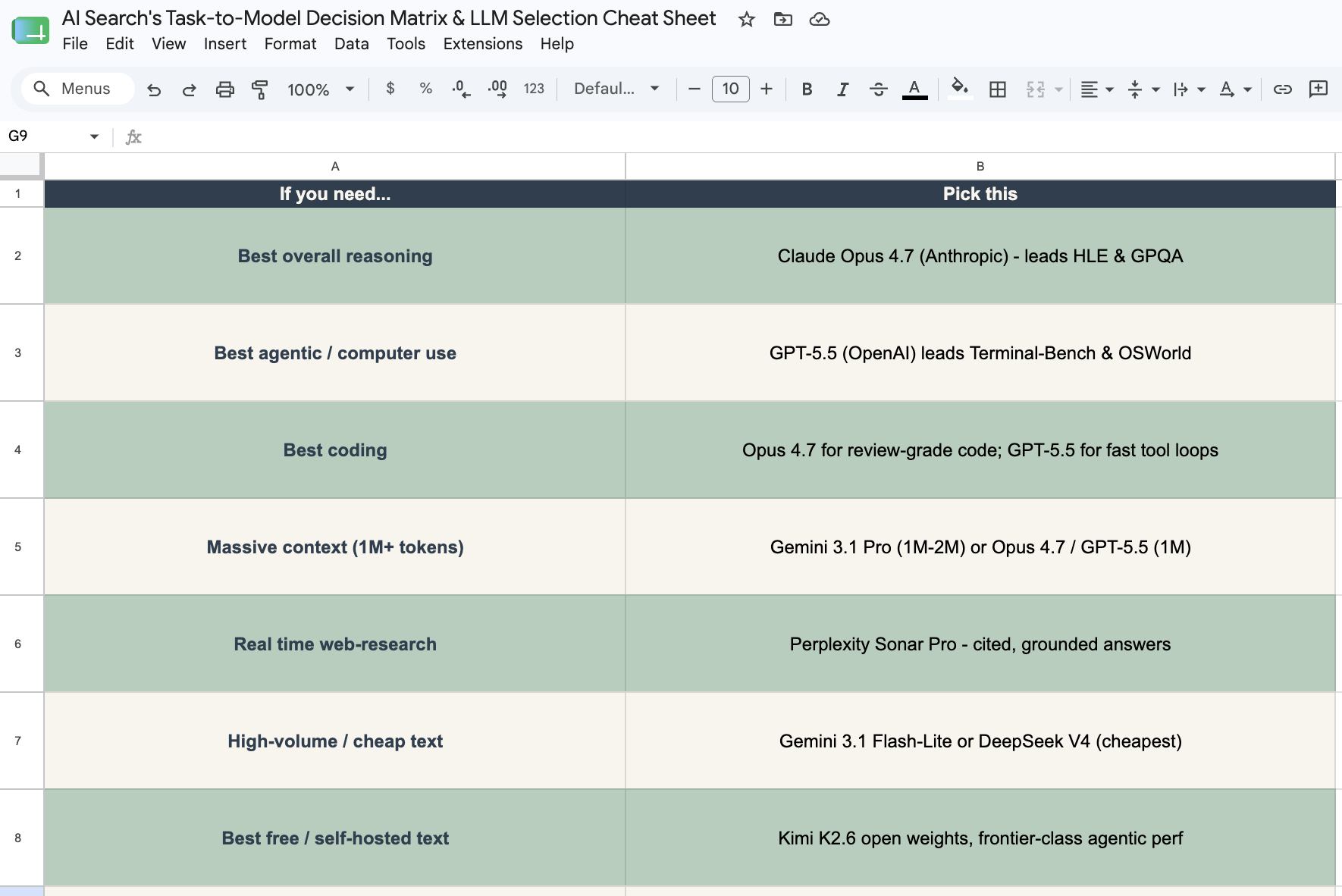The width and height of the screenshot is (1342, 896).
Task: Select column A header
Action: click(335, 166)
